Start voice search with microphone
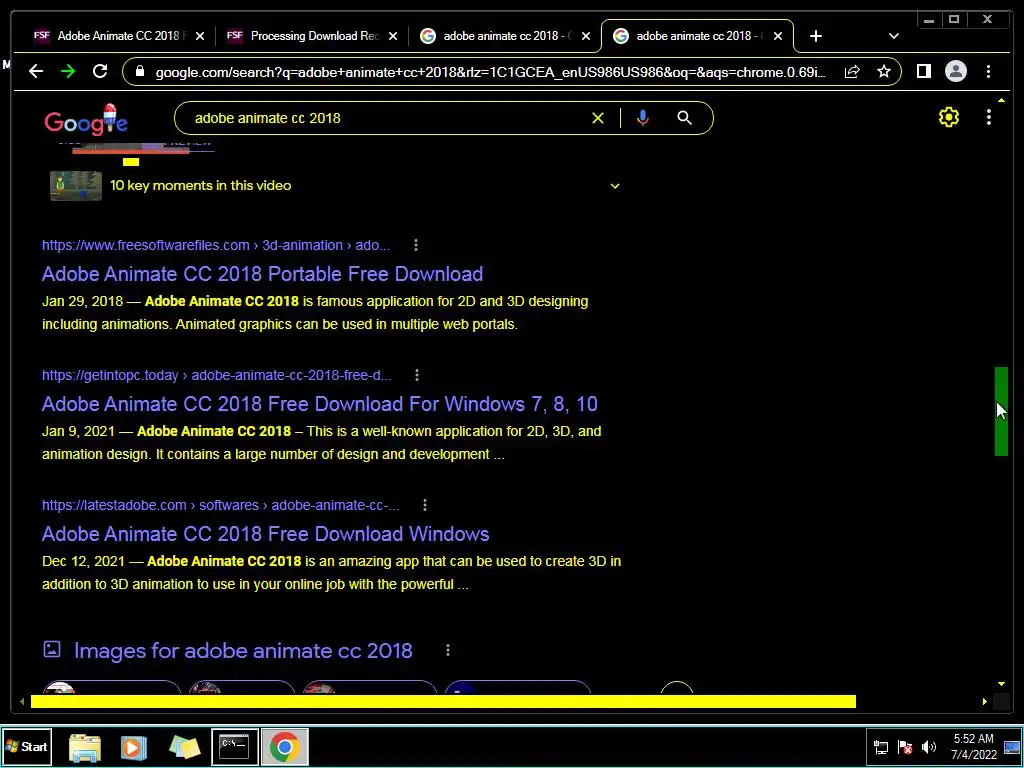The height and width of the screenshot is (768, 1024). pos(643,118)
